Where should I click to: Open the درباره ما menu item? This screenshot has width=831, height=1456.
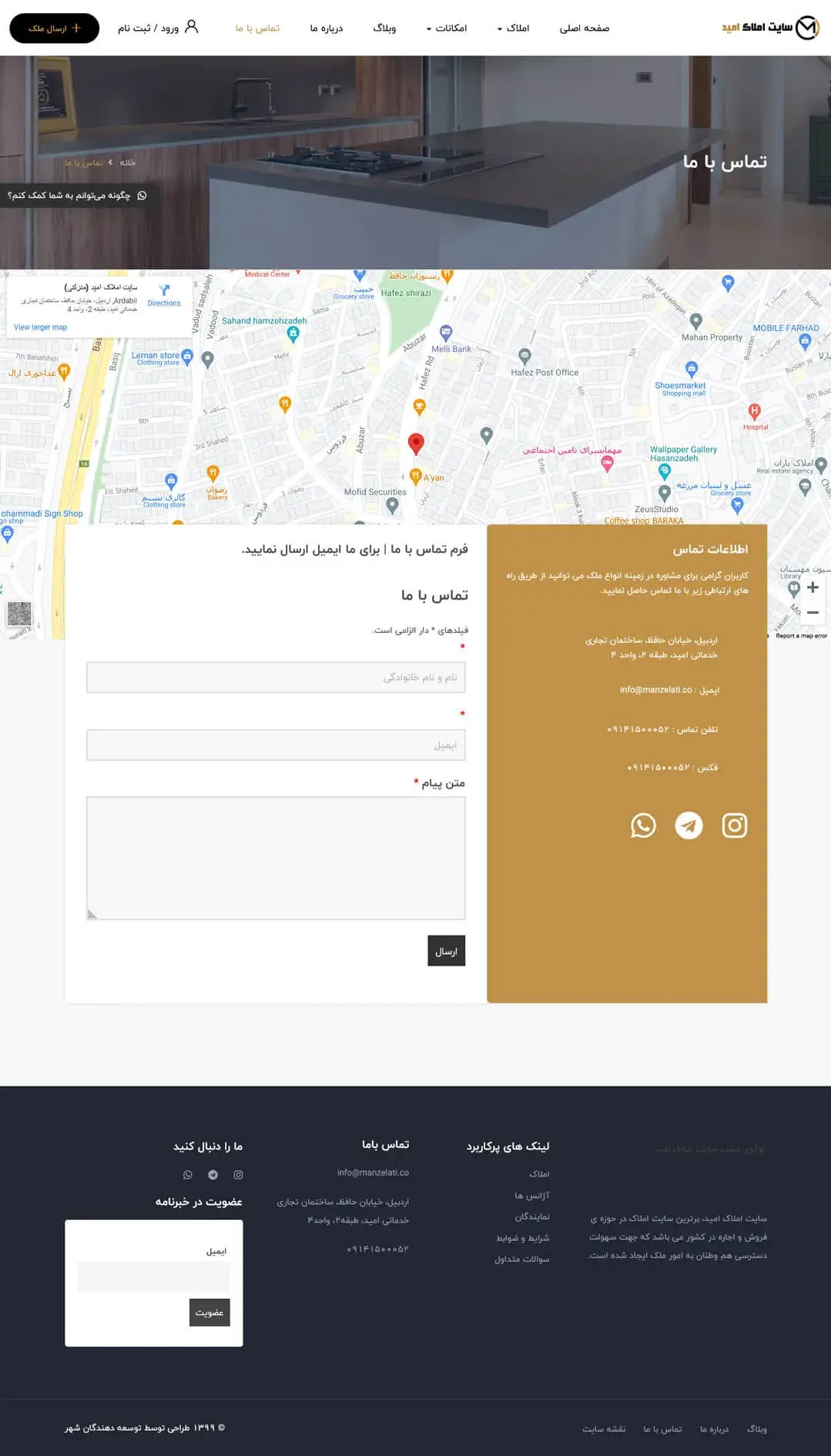(327, 28)
